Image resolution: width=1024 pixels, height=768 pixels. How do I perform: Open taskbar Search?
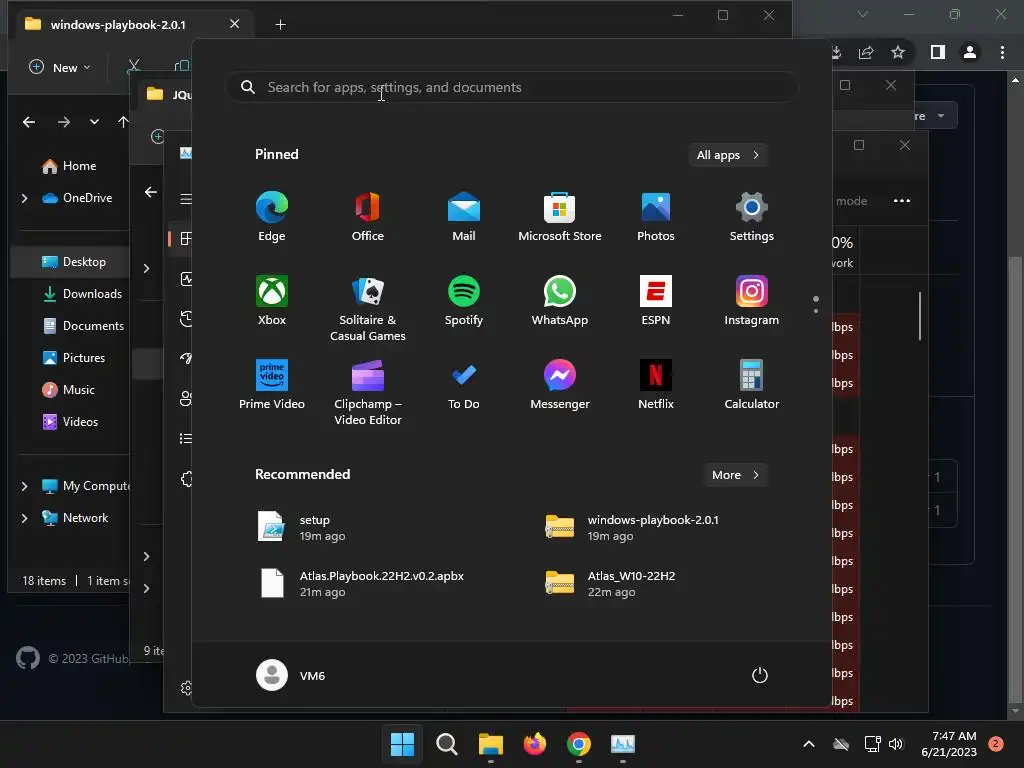point(447,744)
